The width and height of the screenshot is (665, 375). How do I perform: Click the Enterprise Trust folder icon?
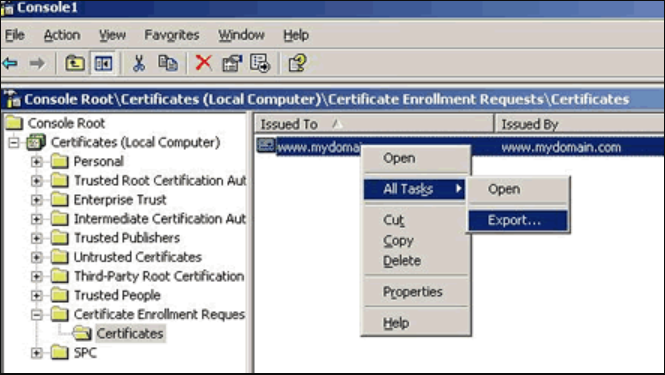59,199
